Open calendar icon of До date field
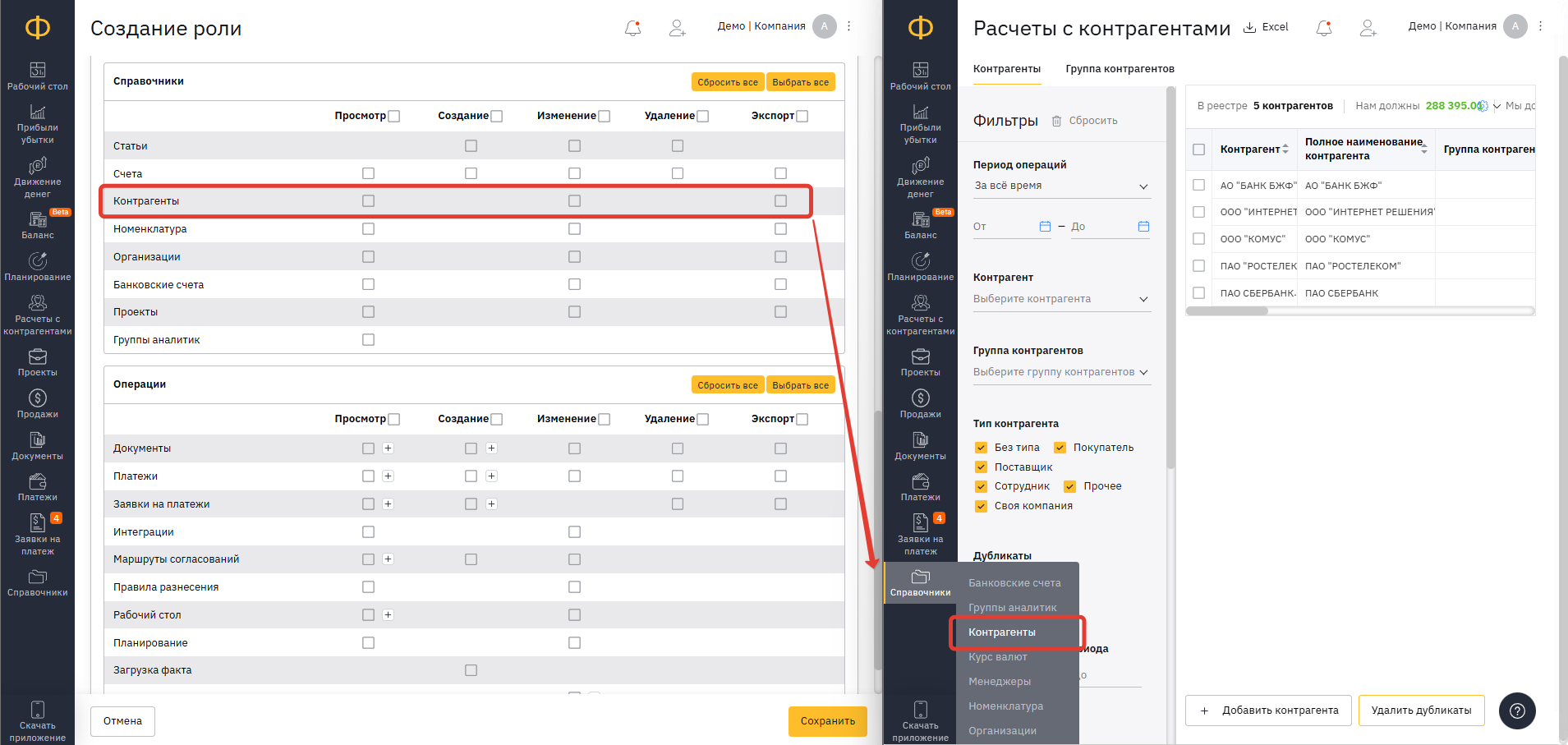 coord(1143,227)
